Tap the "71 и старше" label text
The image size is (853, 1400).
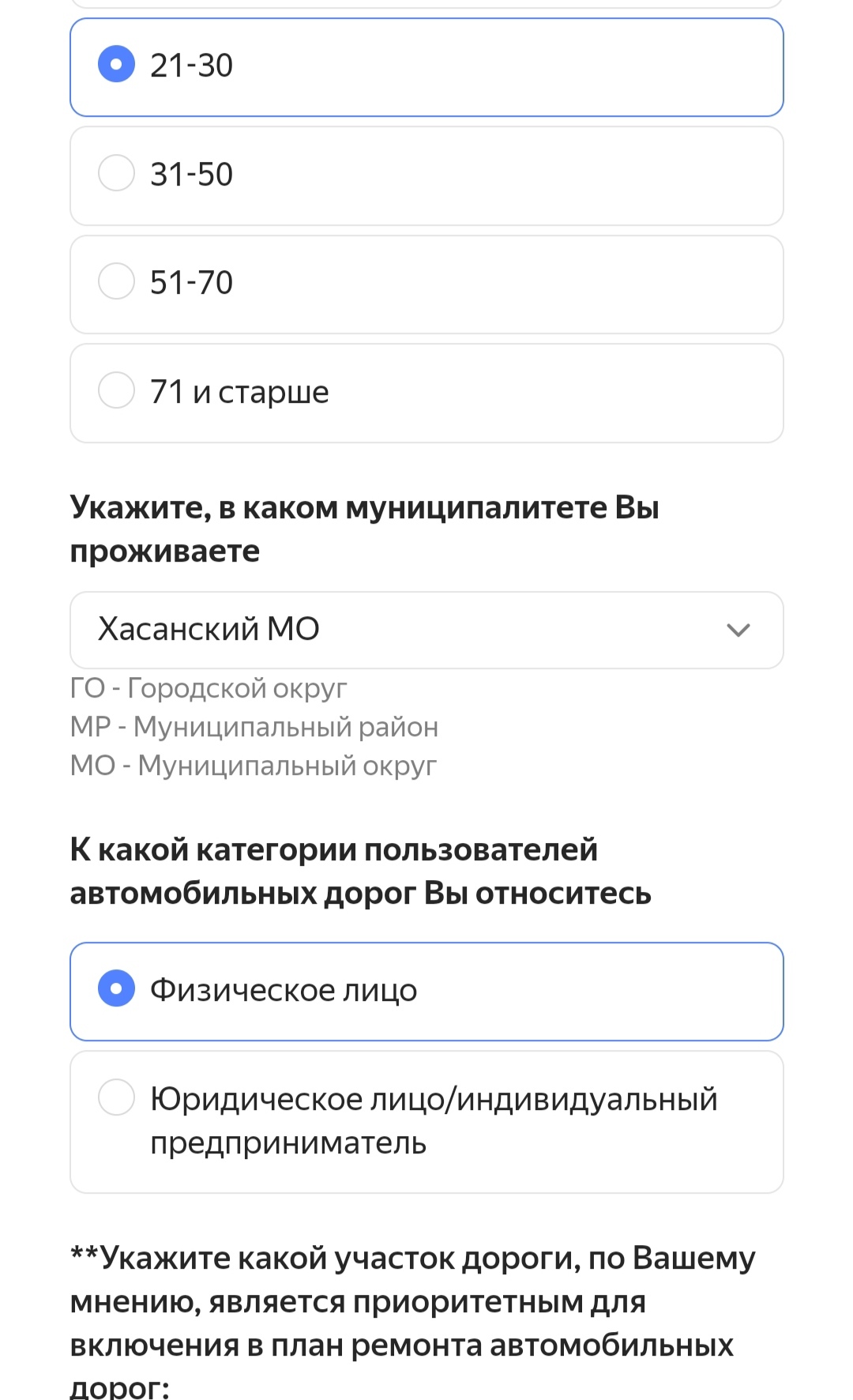(239, 391)
